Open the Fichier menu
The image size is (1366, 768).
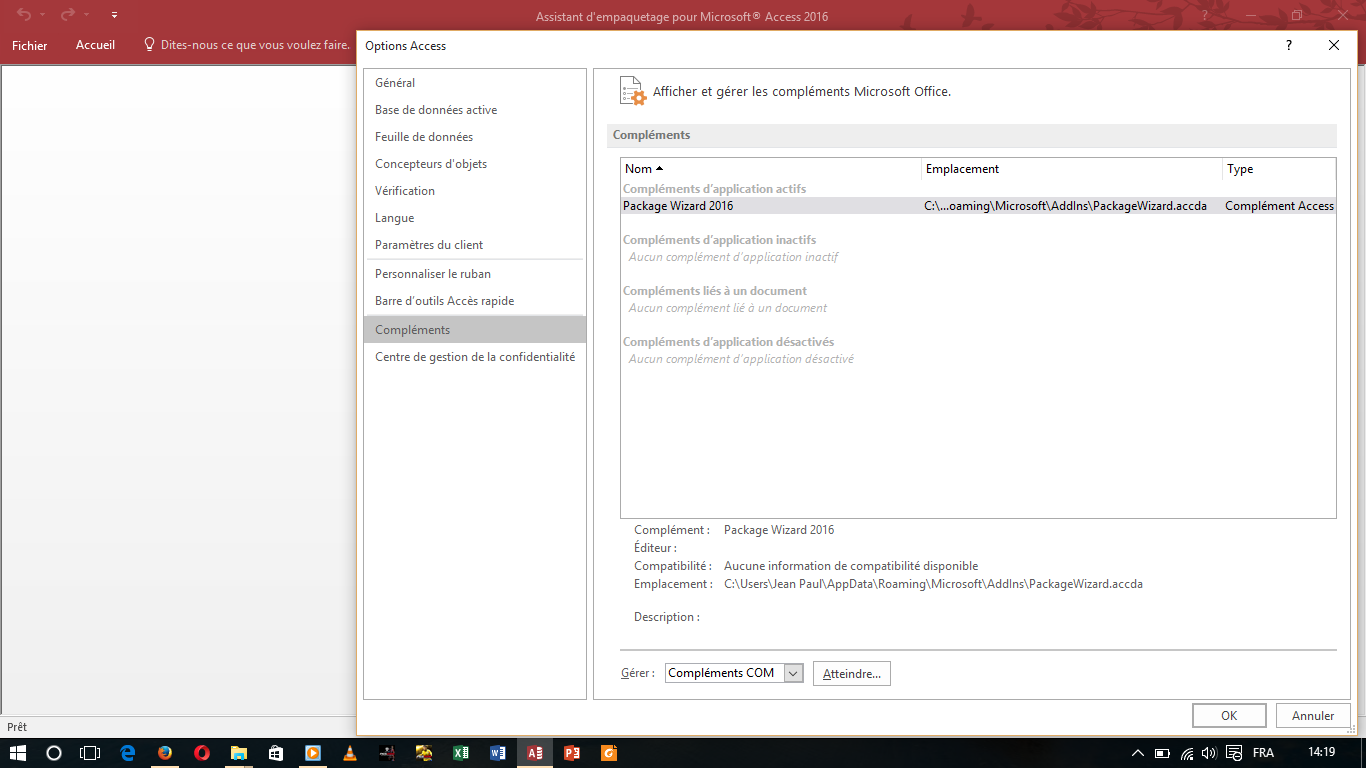click(x=30, y=45)
